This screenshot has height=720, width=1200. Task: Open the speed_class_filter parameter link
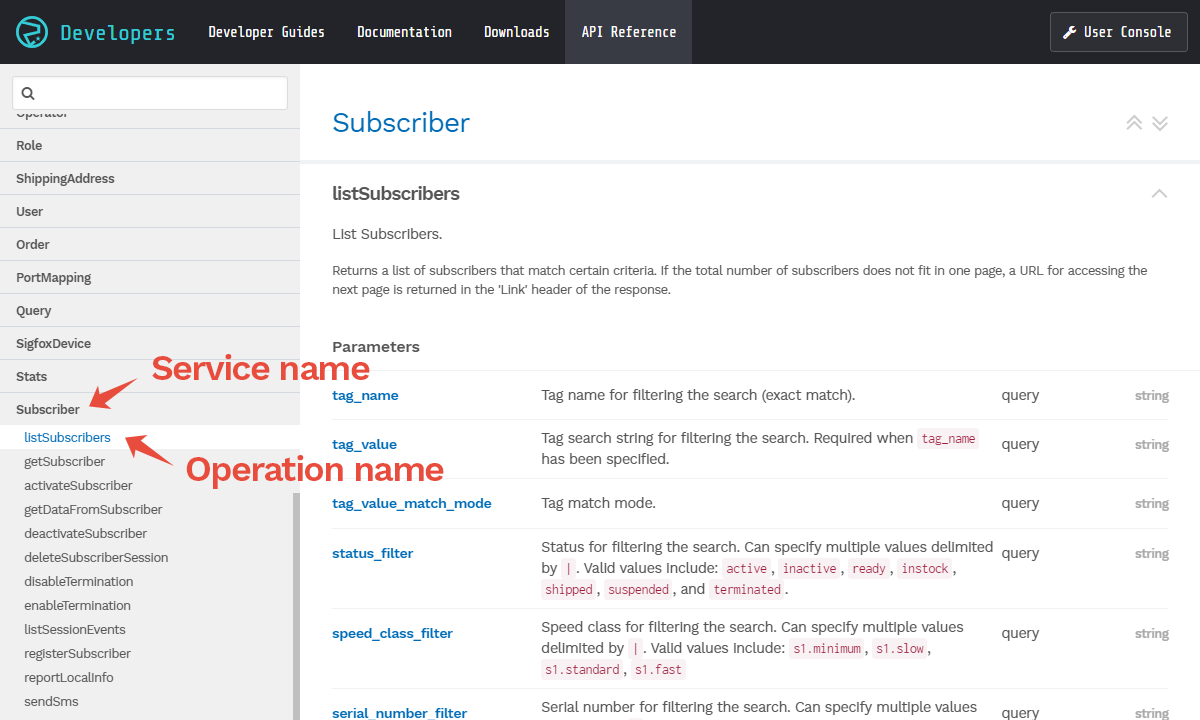392,633
